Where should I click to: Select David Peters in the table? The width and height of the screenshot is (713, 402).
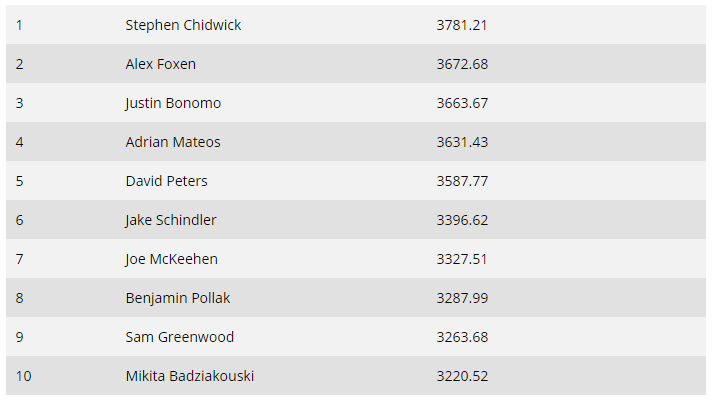click(166, 181)
